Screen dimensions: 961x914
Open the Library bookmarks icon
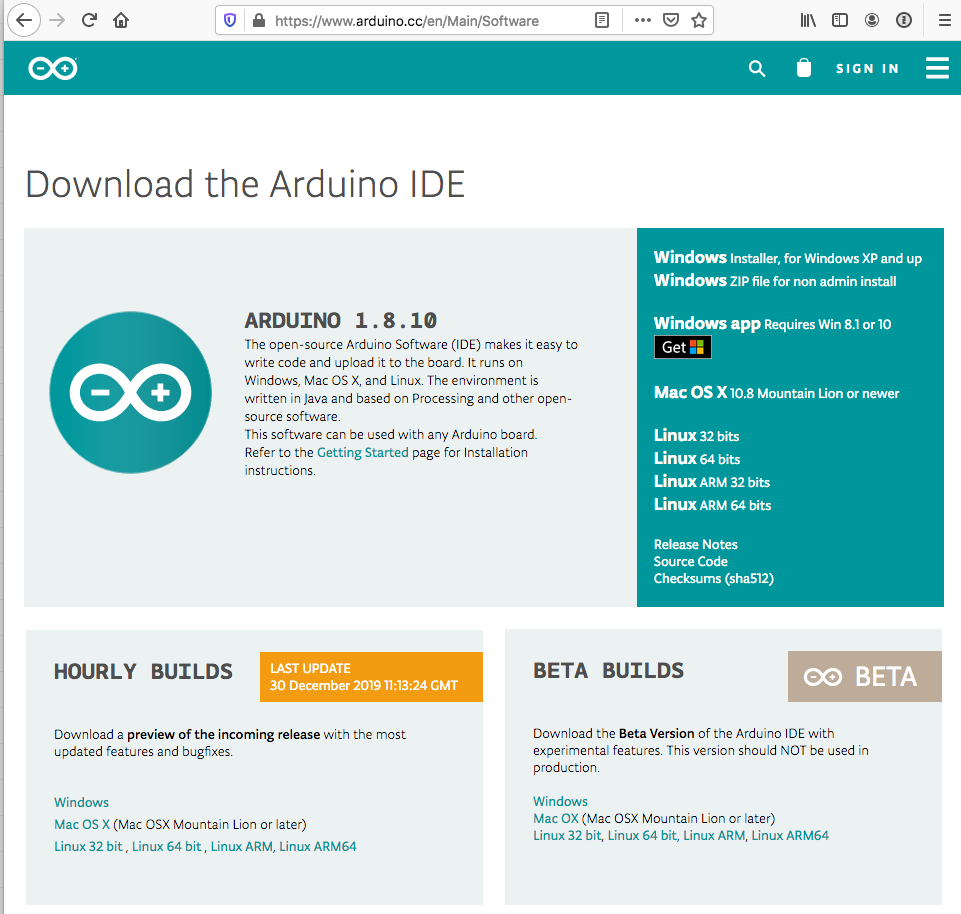[x=808, y=21]
